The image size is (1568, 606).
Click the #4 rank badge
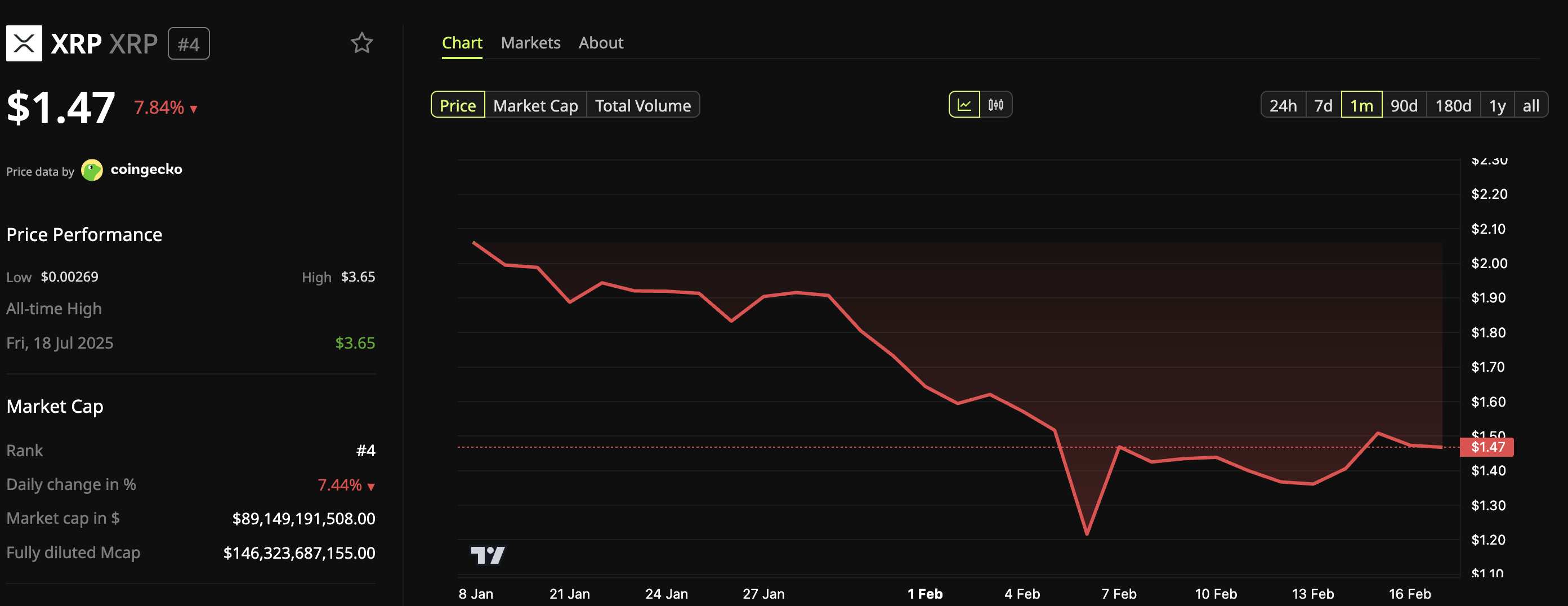[189, 44]
